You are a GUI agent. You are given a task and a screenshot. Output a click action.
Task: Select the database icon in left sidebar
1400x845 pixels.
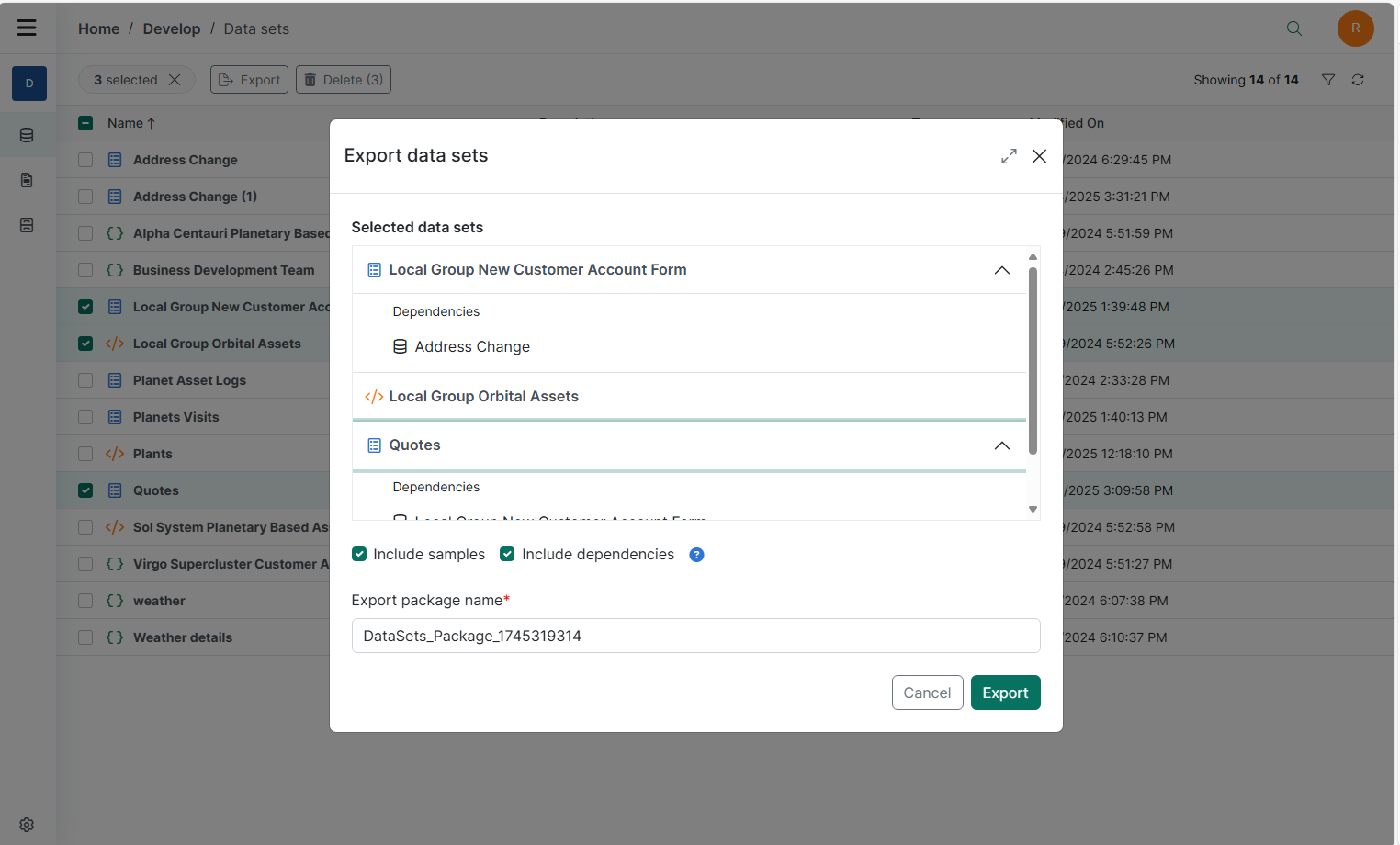27,135
